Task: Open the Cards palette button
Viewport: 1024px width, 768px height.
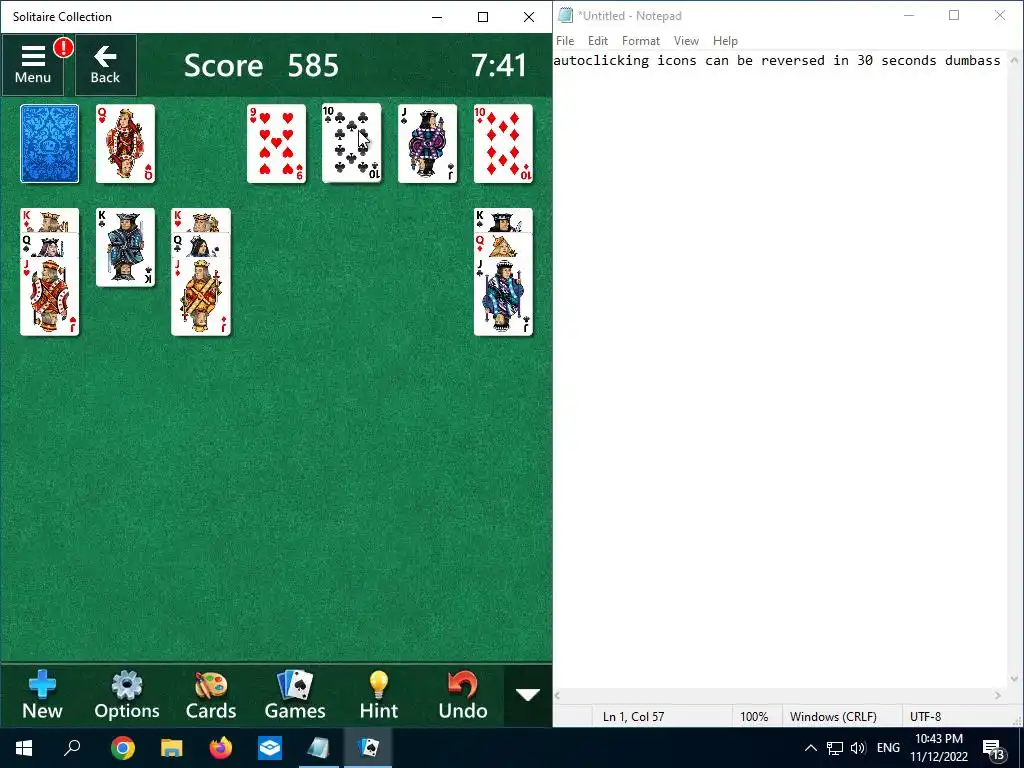Action: click(210, 696)
